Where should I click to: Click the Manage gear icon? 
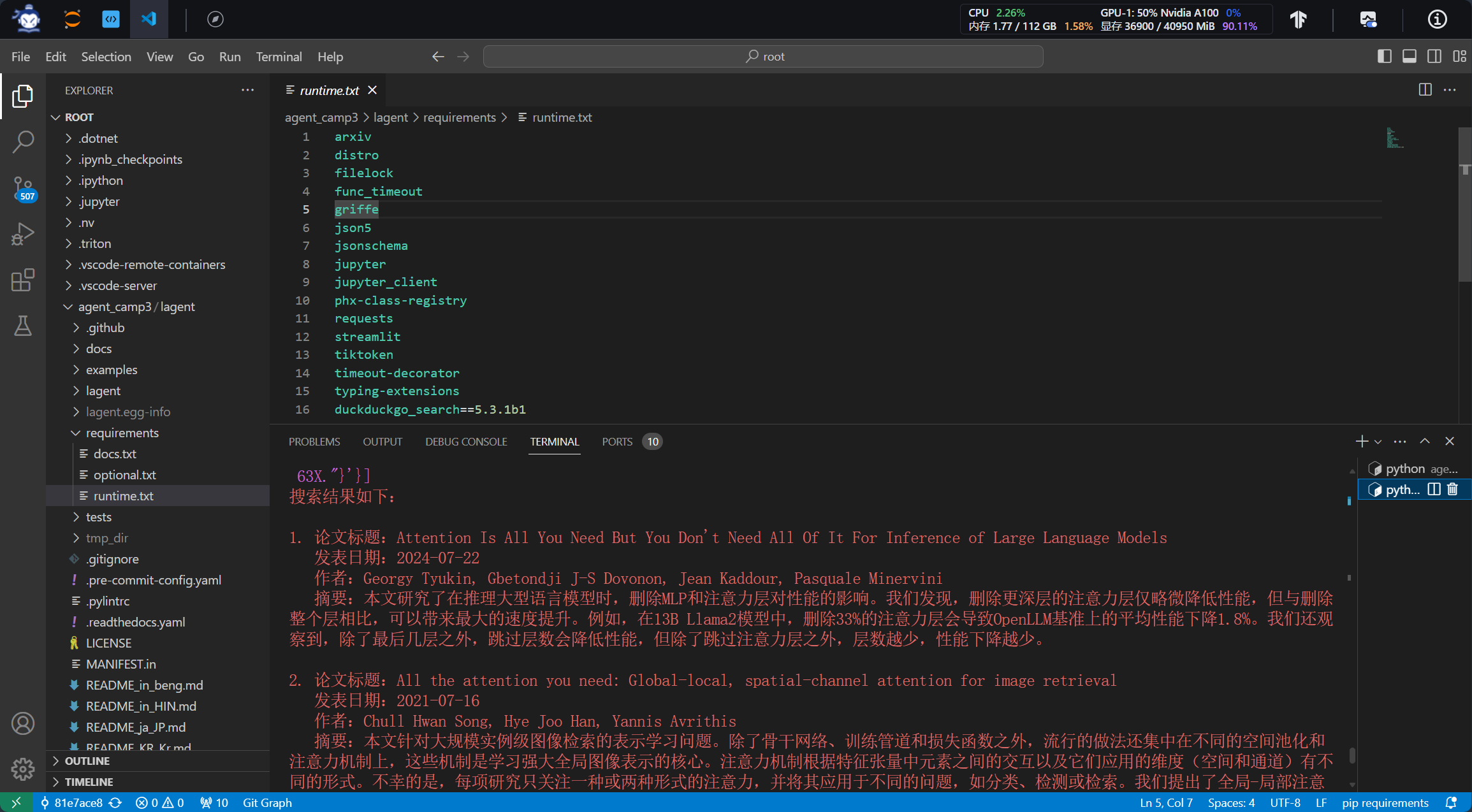(x=23, y=769)
